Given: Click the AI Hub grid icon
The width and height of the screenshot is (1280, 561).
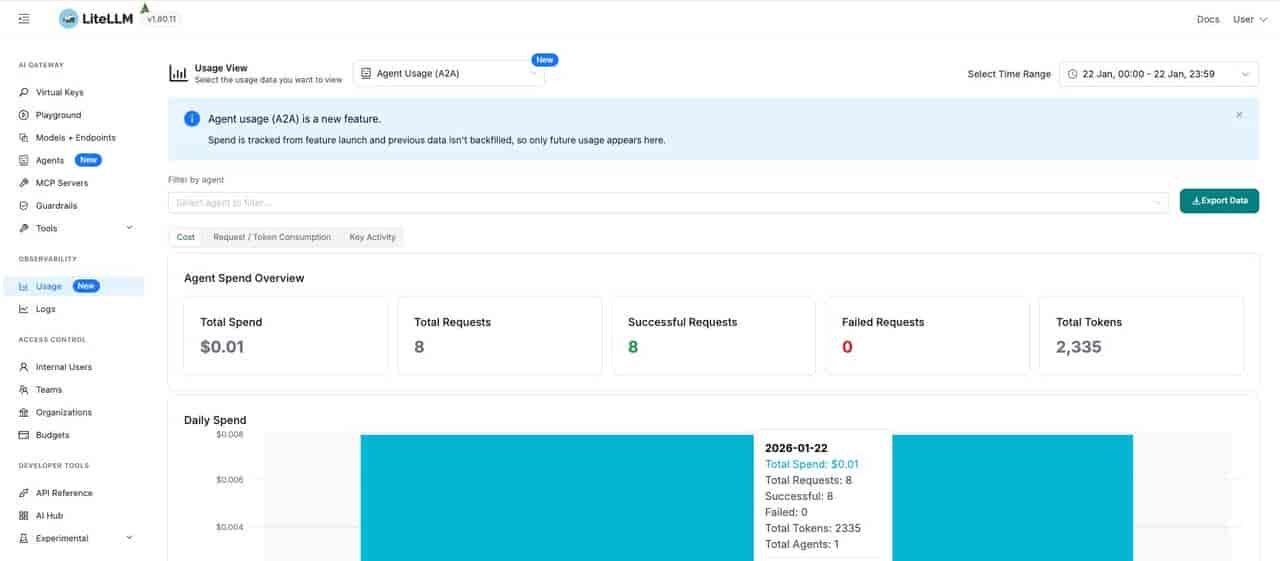Looking at the screenshot, I should [24, 516].
